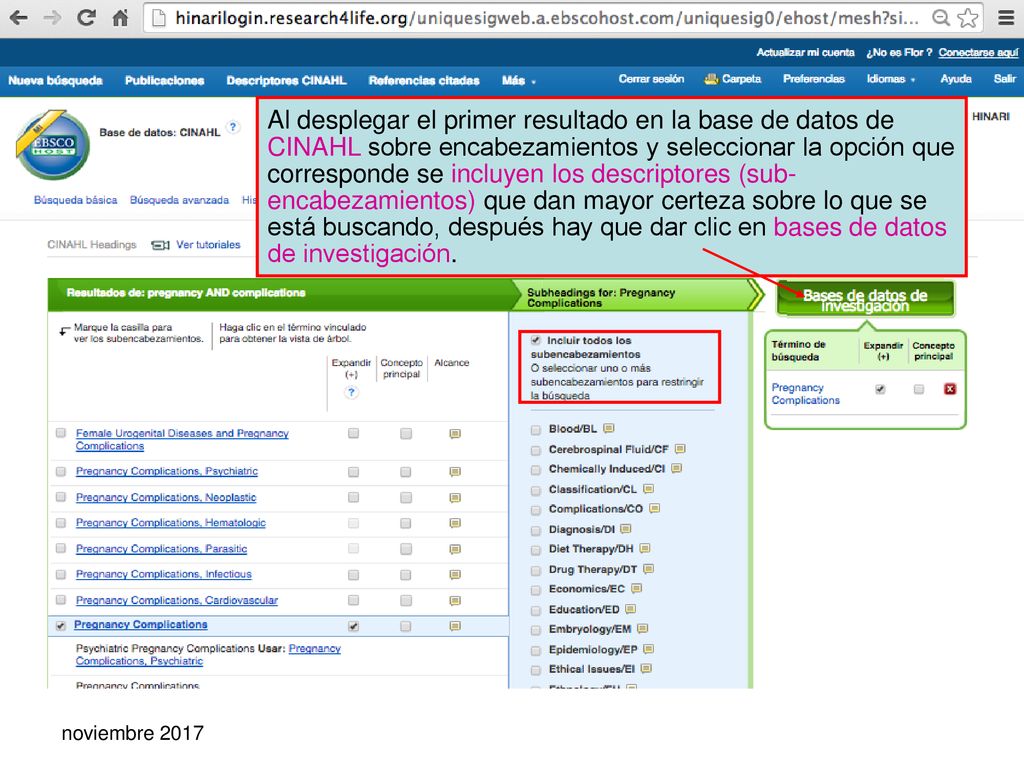Open browser home page icon
Screen dimensions: 1024x768
[120, 18]
